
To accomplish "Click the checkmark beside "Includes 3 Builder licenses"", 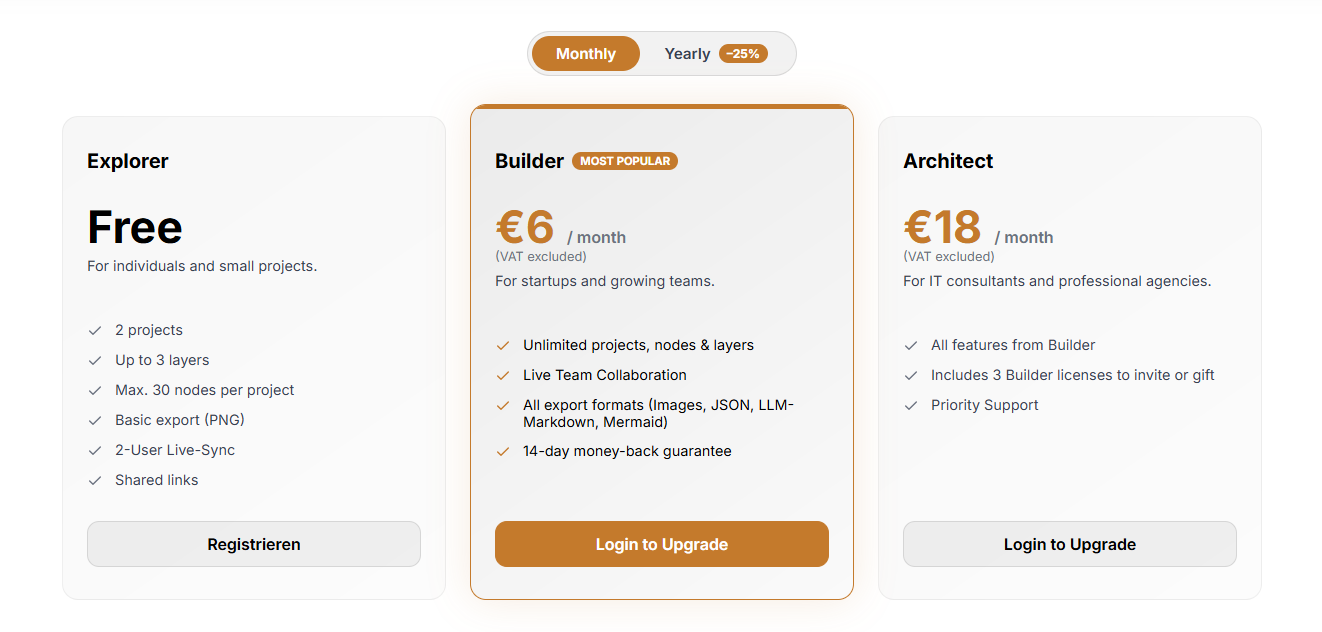I will [x=911, y=375].
